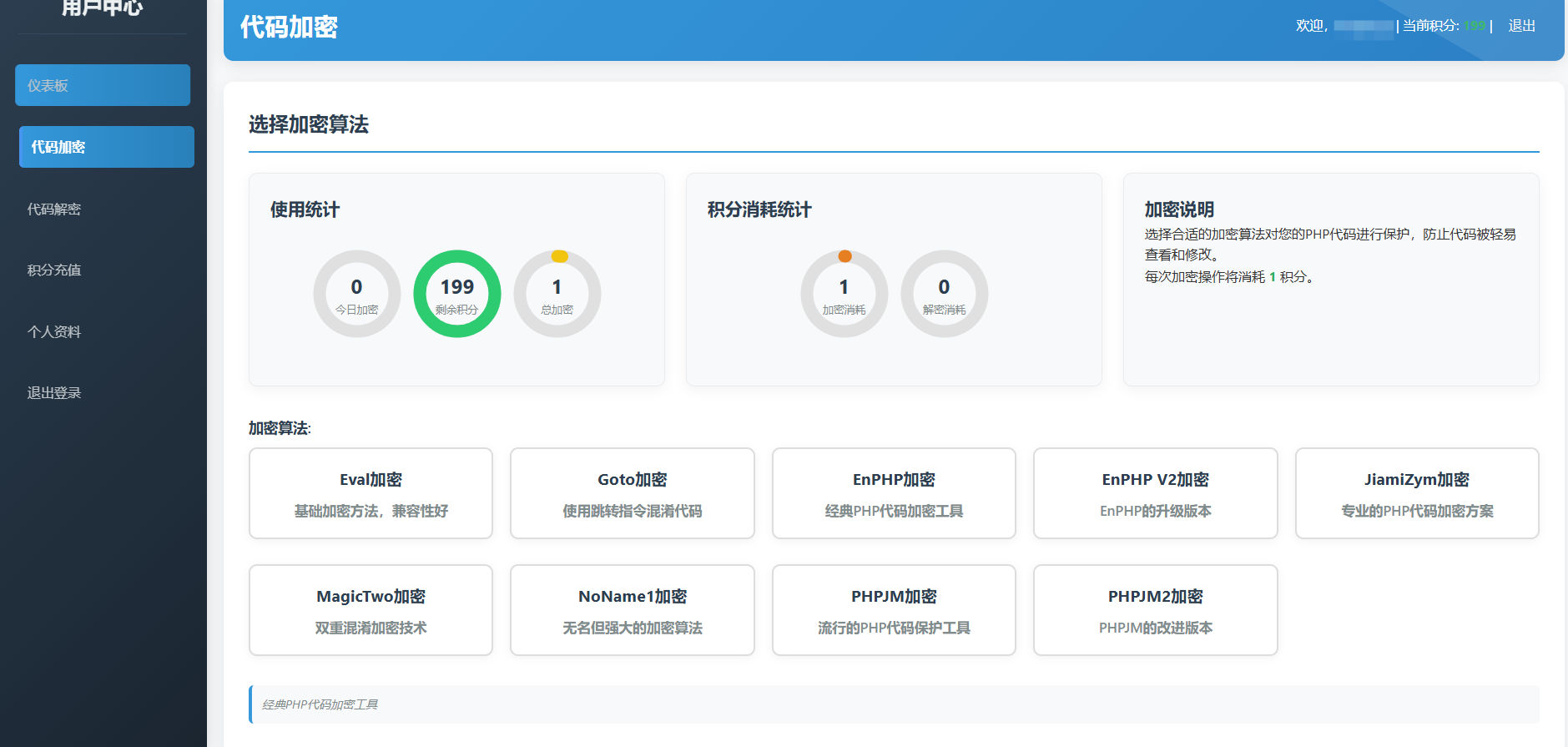Choose the Eval加密 algorithm card
Image resolution: width=1568 pixels, height=747 pixels.
(371, 493)
